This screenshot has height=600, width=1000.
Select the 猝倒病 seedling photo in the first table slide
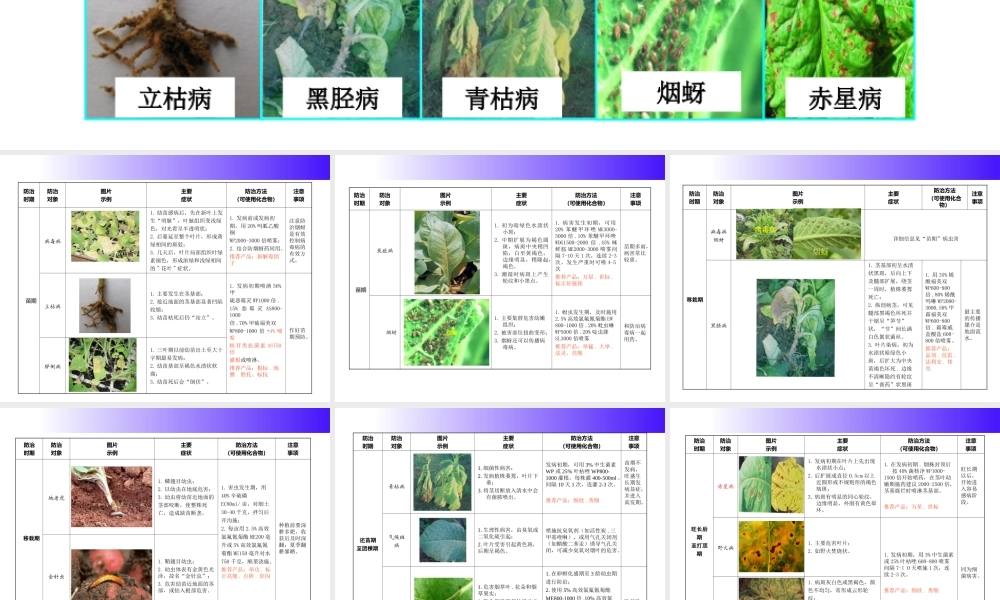click(x=104, y=365)
